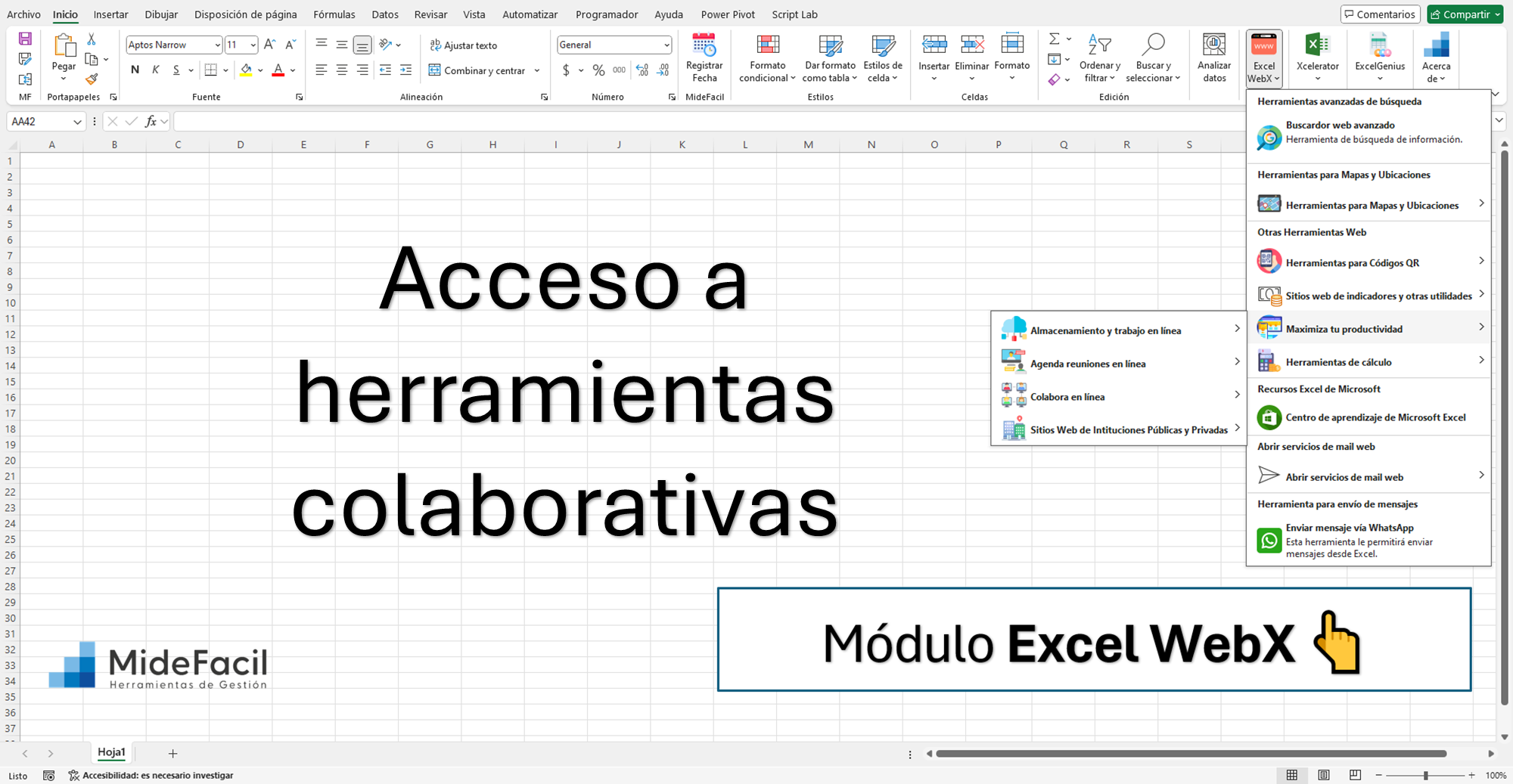
Task: Open the font size dropdown
Action: (x=253, y=45)
